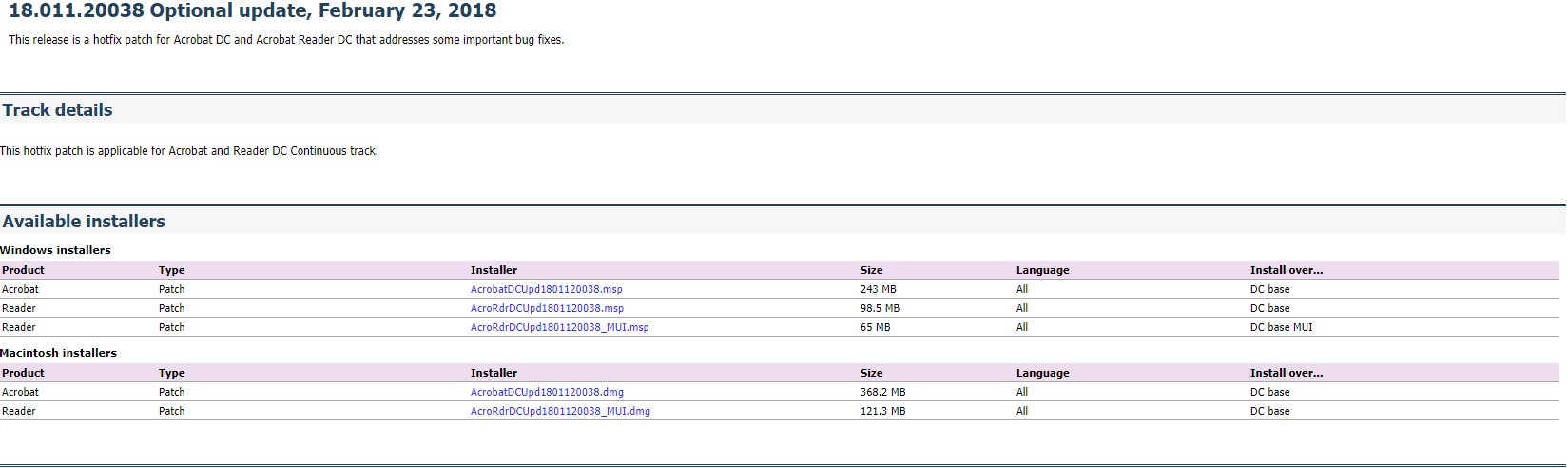The image size is (1568, 468).
Task: Open AcrobatDCUpd1801120038.msp installer link
Action: tap(546, 289)
